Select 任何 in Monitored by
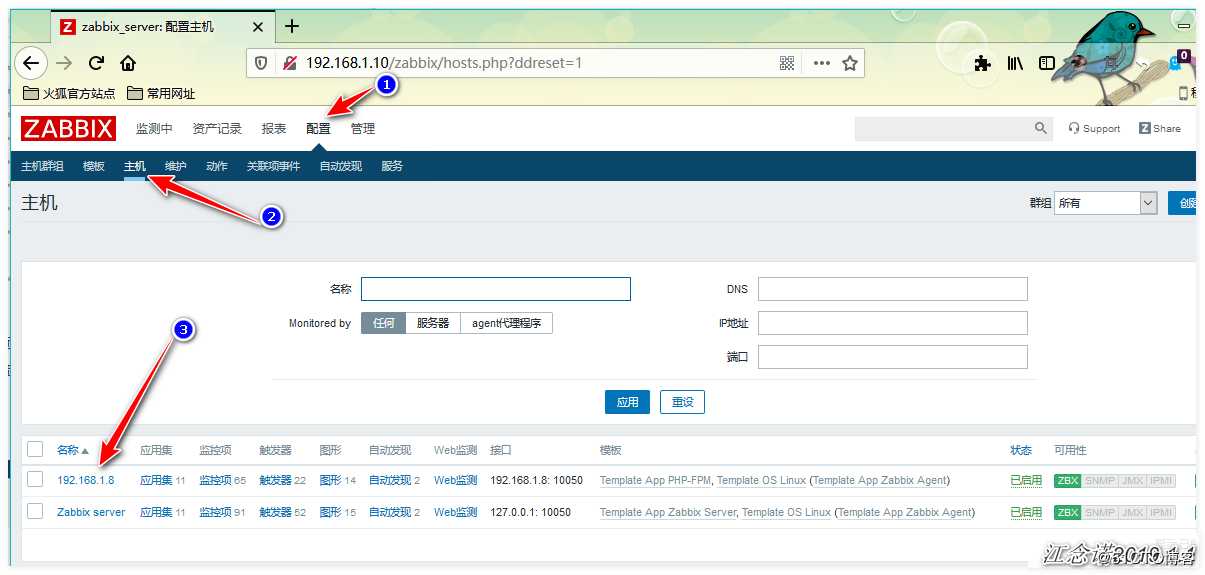The width and height of the screenshot is (1205, 575). tap(383, 323)
